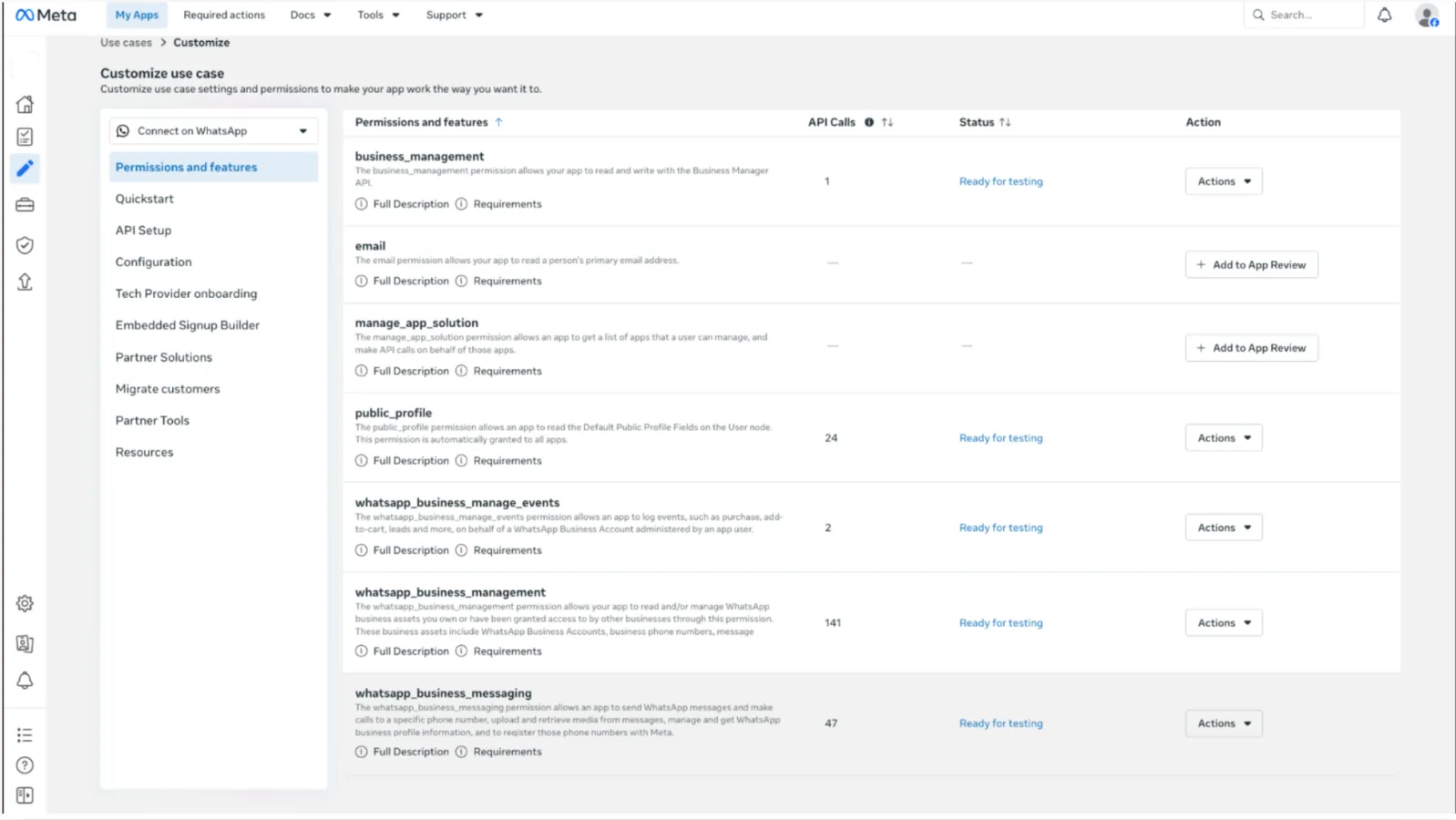
Task: Select Permissions and features side menu item
Action: click(x=213, y=168)
